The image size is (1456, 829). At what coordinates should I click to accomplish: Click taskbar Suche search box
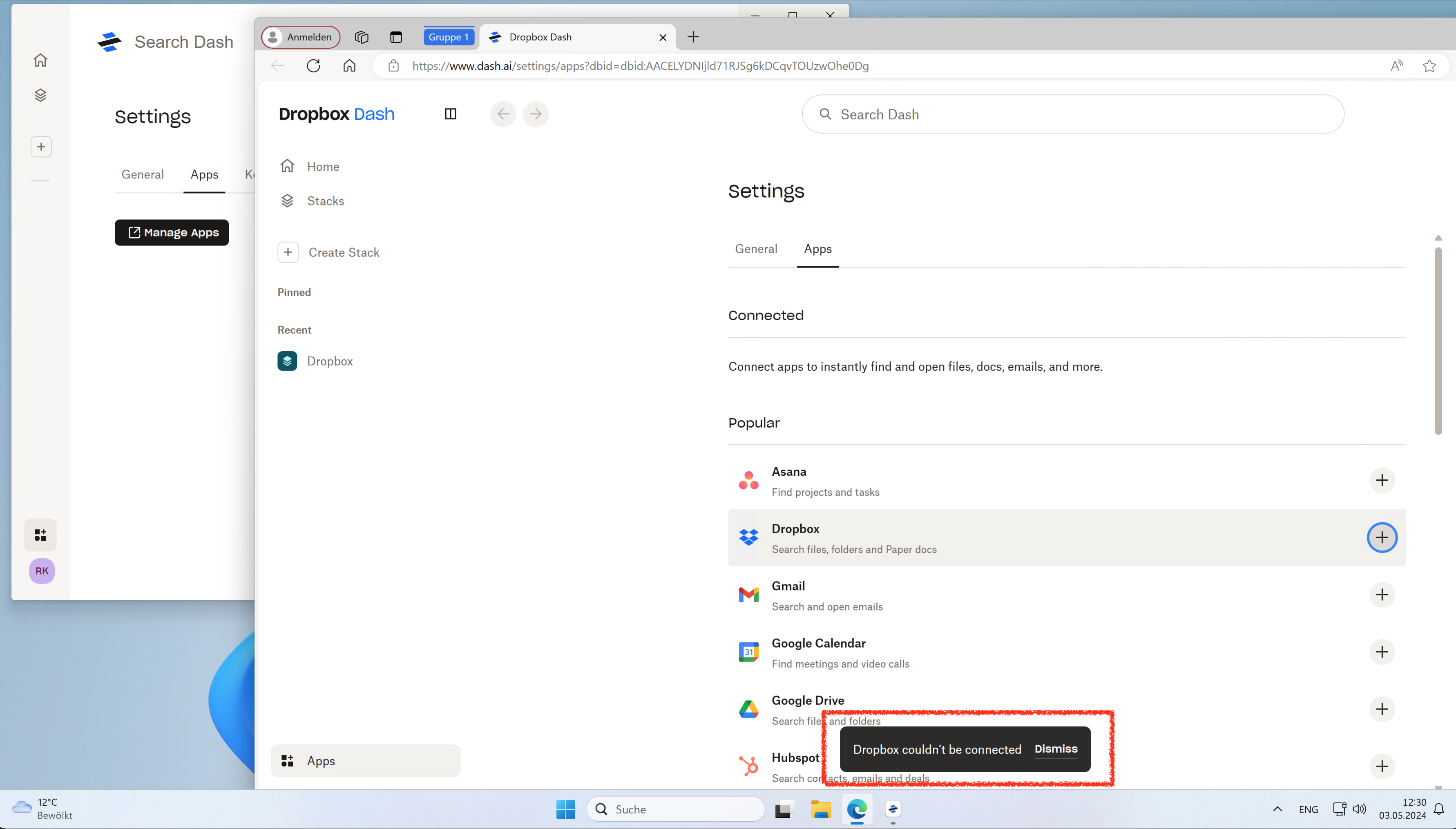click(x=675, y=809)
